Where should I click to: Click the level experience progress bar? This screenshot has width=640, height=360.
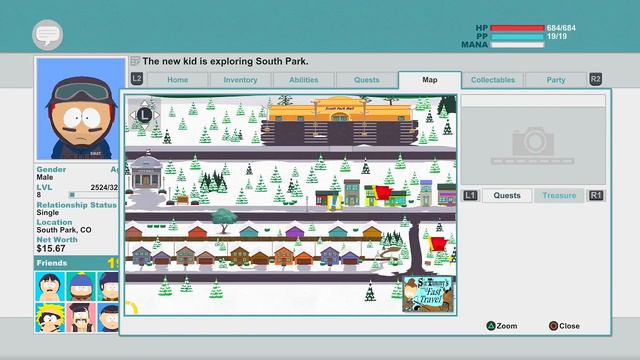coord(94,195)
